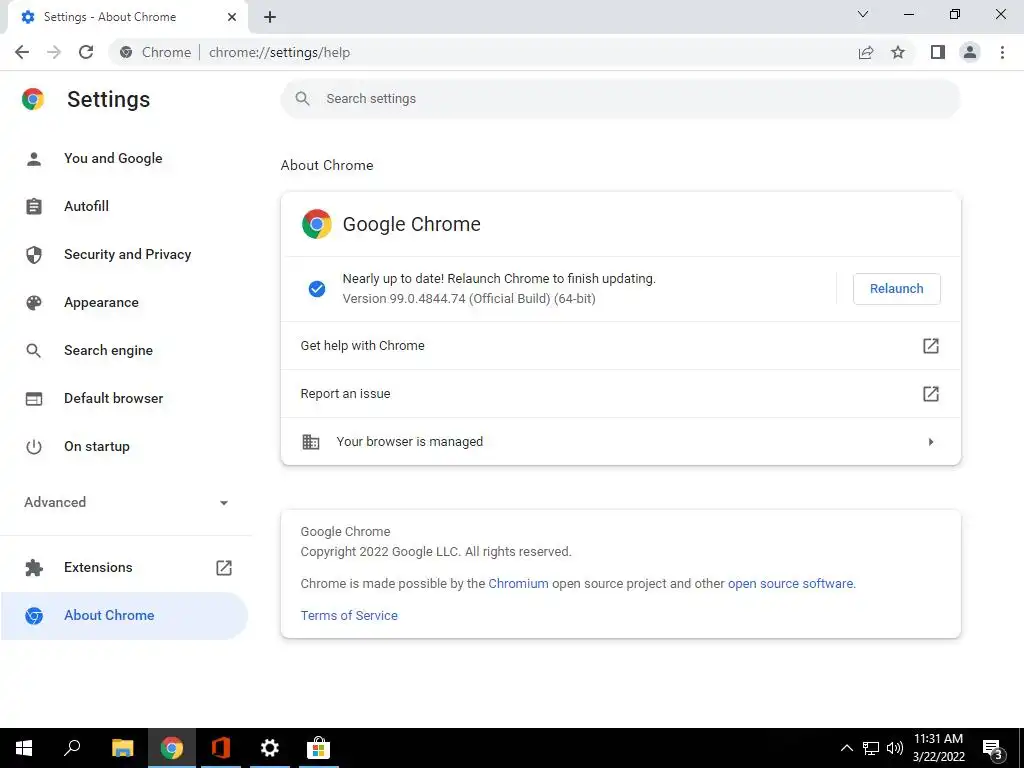Open Terms of Service link
The image size is (1024, 768).
coord(349,615)
